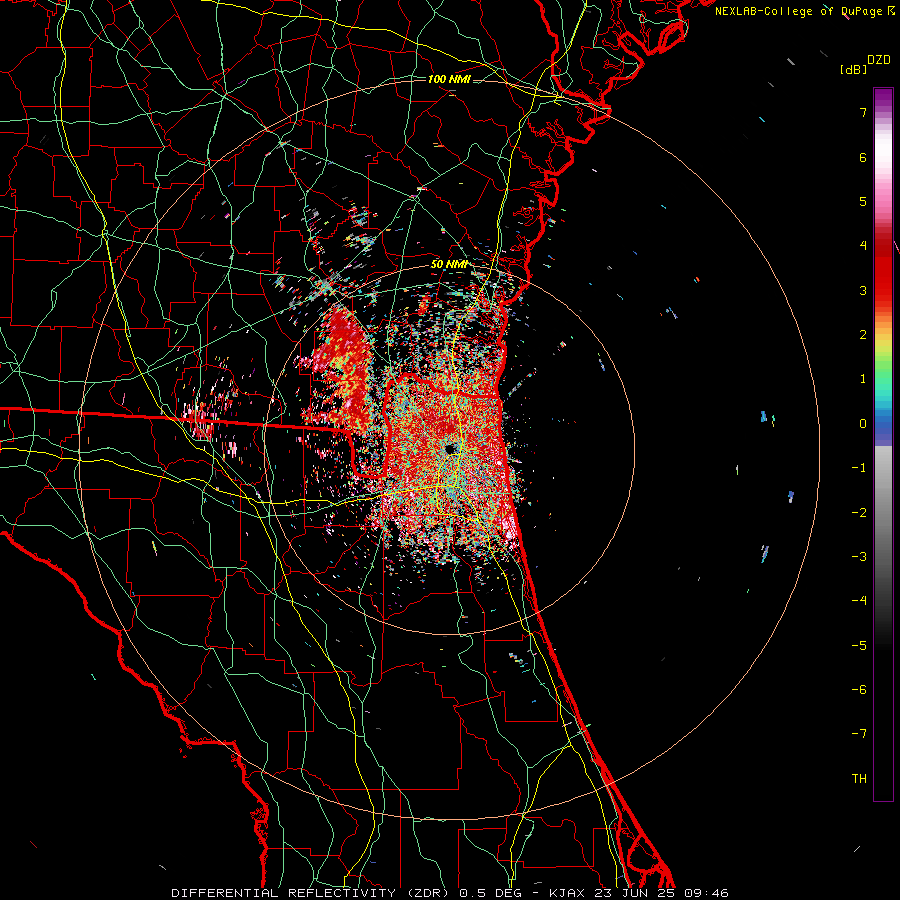Image resolution: width=900 pixels, height=900 pixels.
Task: Click the black radar site dot at the echo center
Action: pos(451,448)
